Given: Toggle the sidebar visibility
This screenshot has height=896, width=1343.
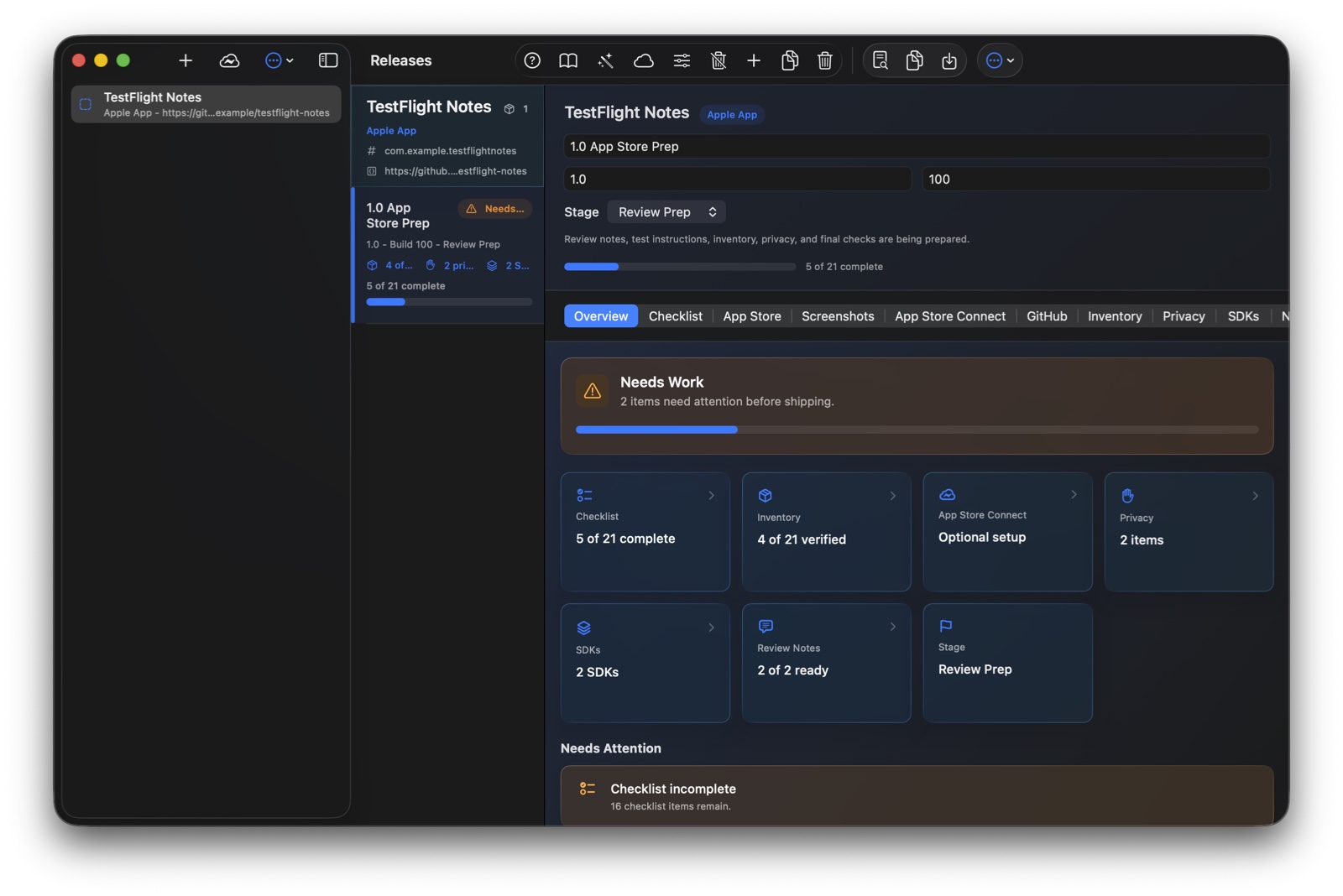Looking at the screenshot, I should (x=328, y=60).
